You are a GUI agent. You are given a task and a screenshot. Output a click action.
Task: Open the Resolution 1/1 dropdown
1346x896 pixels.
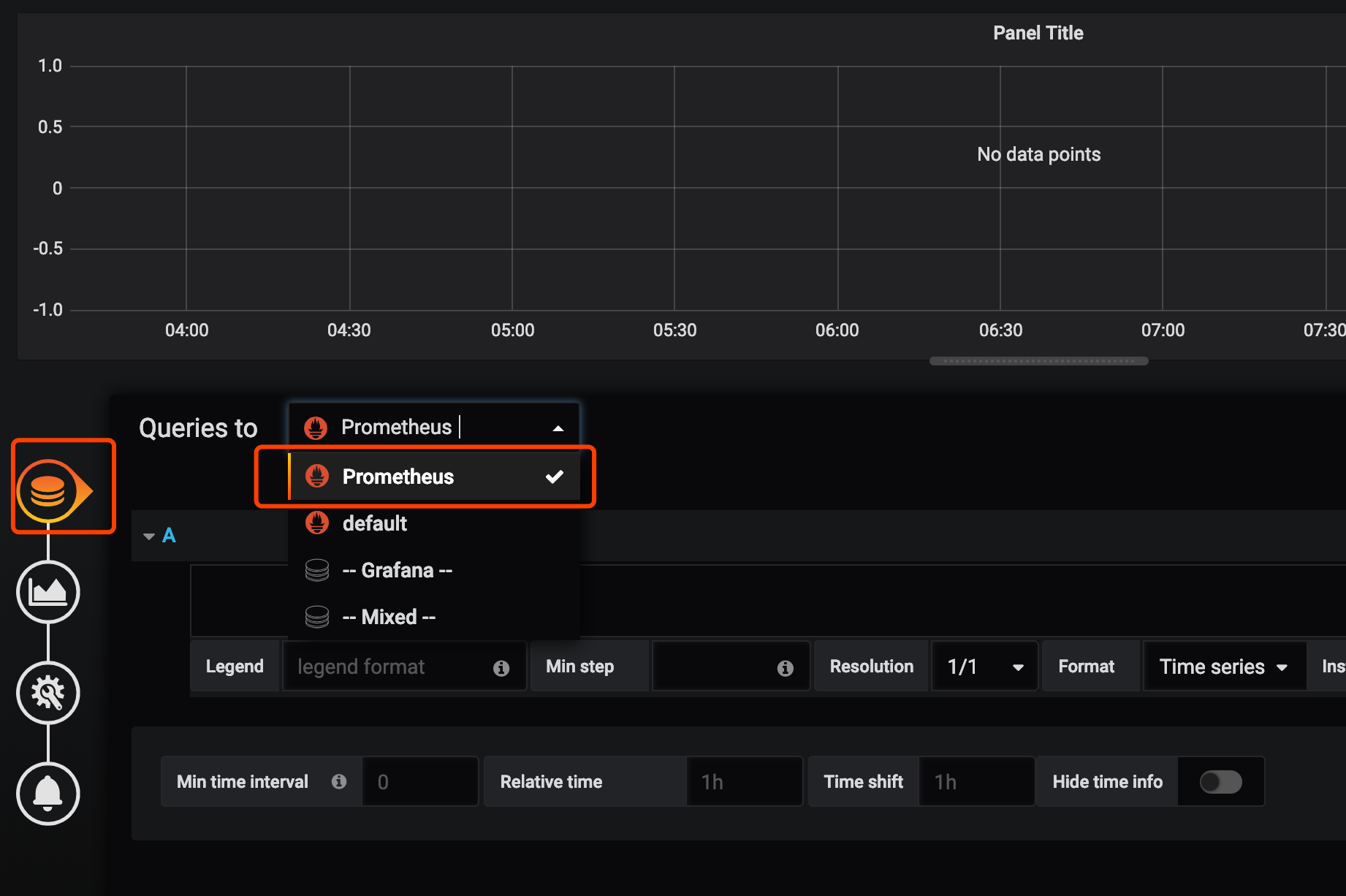(x=984, y=667)
